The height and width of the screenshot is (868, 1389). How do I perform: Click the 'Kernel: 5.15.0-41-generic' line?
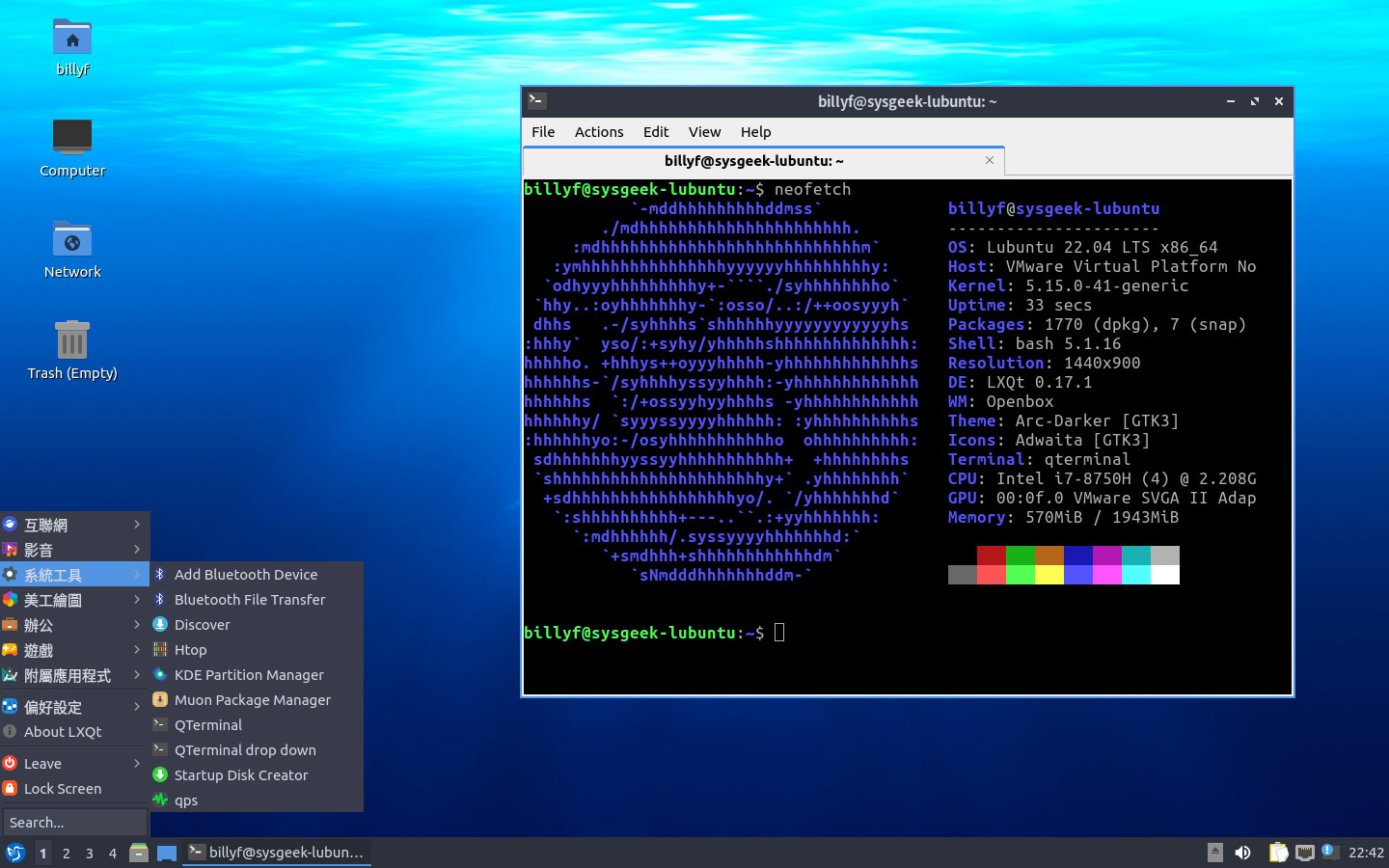coord(1068,285)
